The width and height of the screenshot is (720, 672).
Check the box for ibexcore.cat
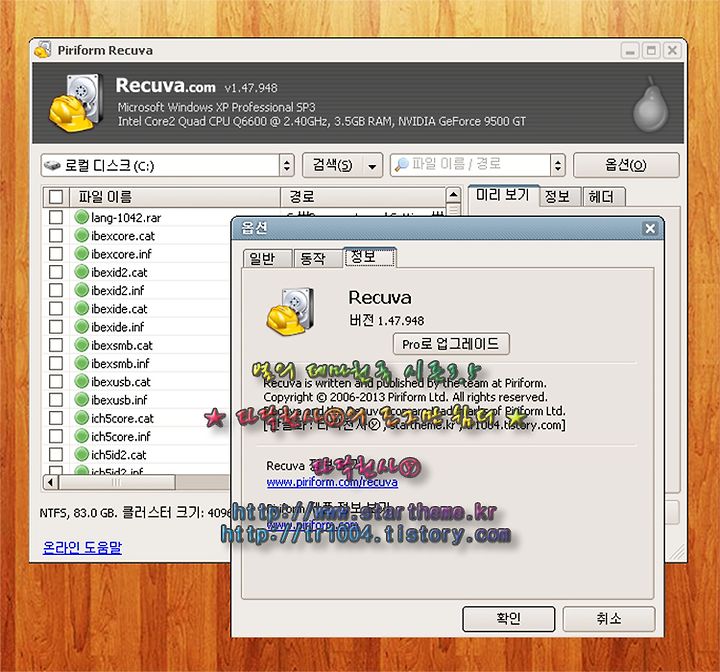click(56, 235)
